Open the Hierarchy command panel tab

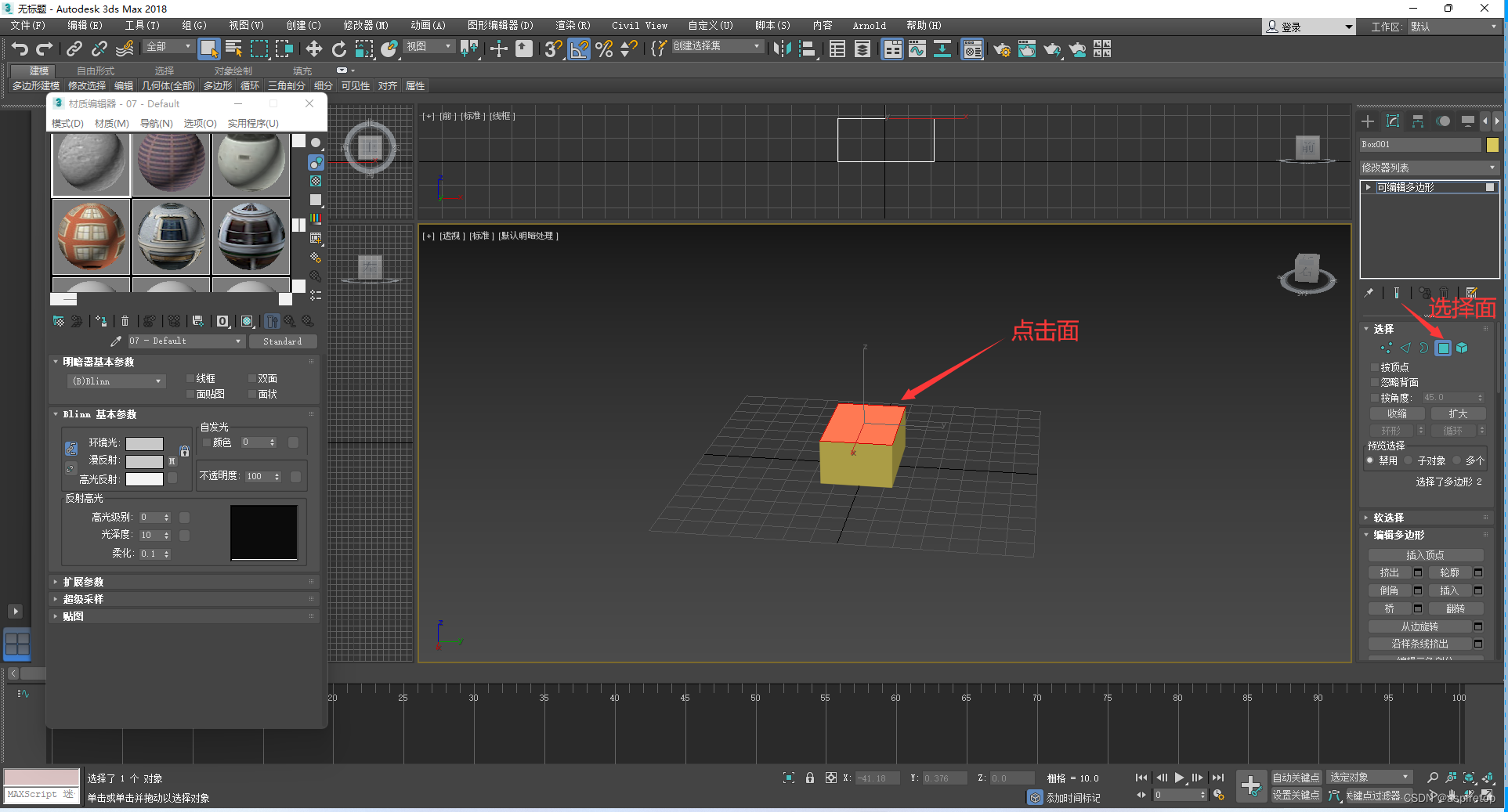[1417, 121]
